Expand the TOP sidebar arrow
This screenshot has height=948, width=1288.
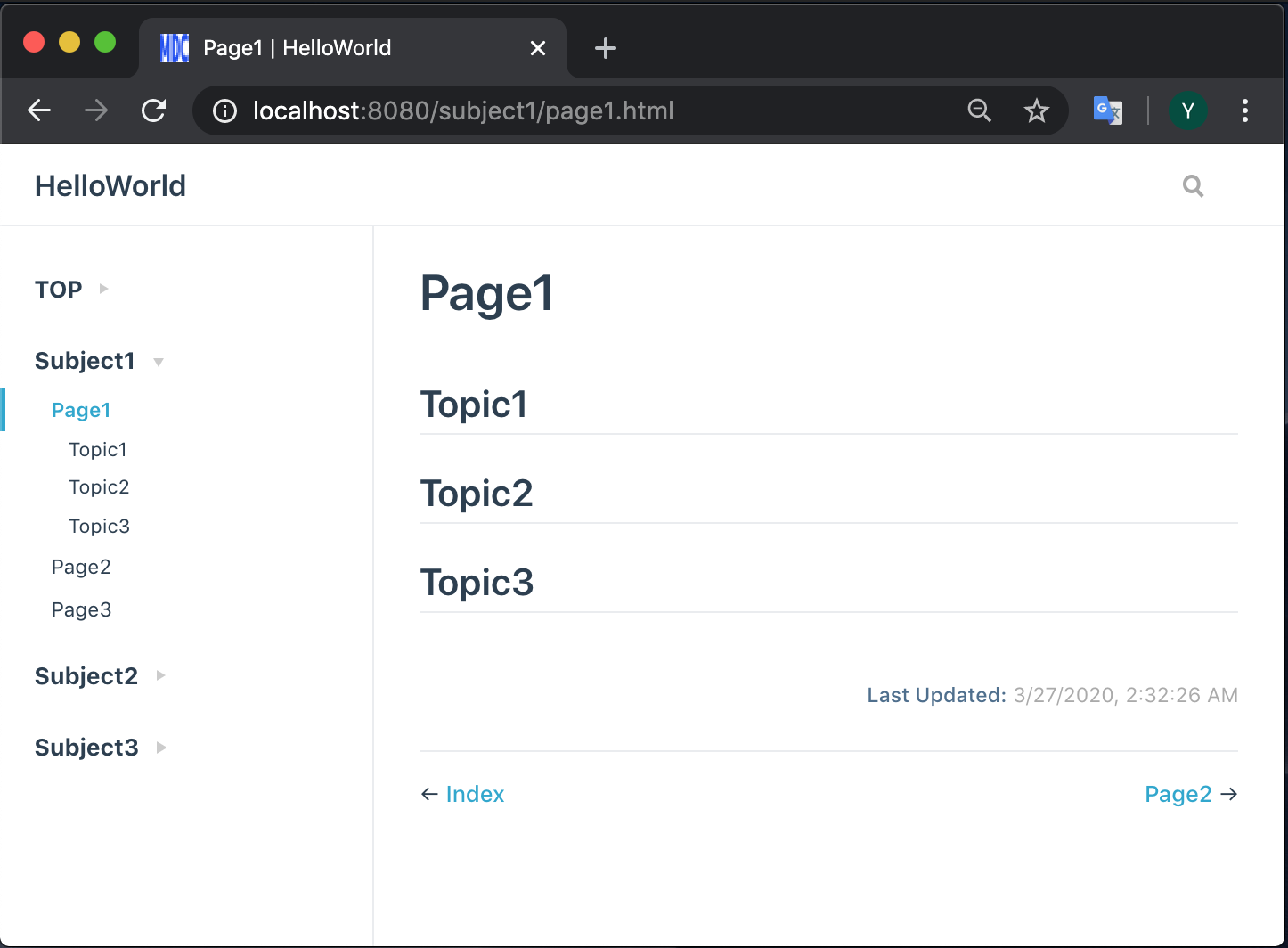click(103, 289)
